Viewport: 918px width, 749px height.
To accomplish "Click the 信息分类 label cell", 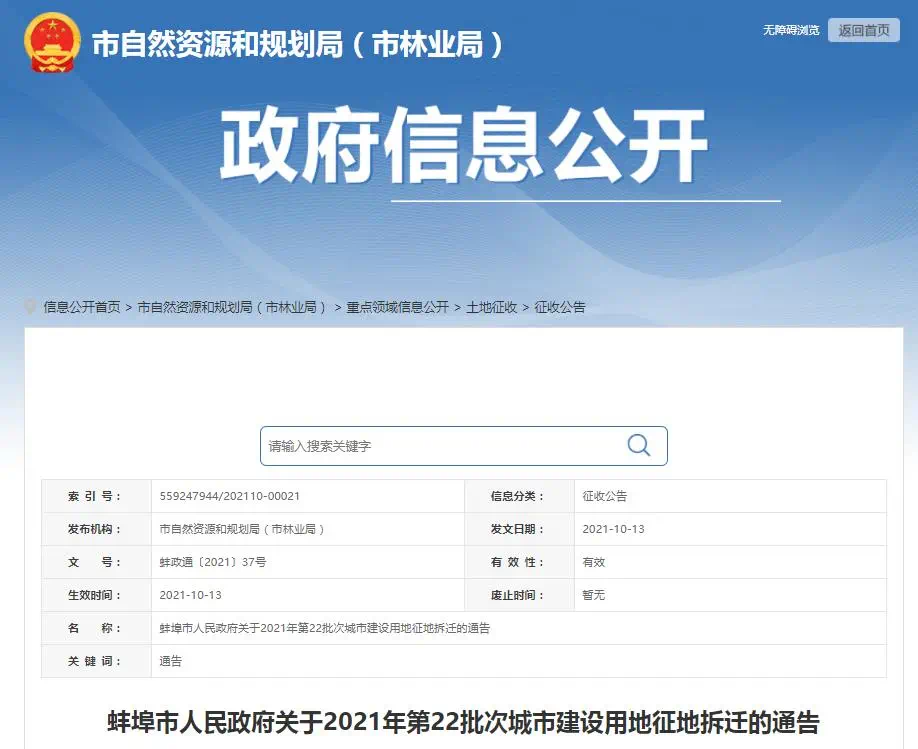I will click(x=519, y=496).
